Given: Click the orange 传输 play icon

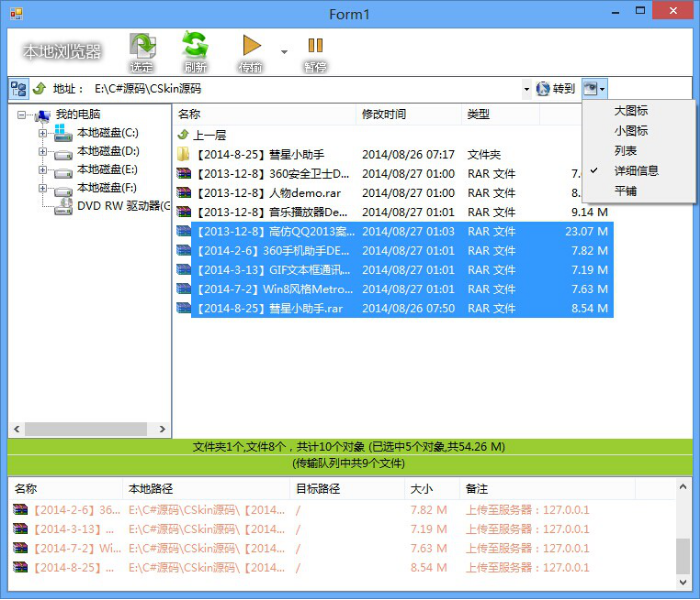Looking at the screenshot, I should click(x=251, y=46).
